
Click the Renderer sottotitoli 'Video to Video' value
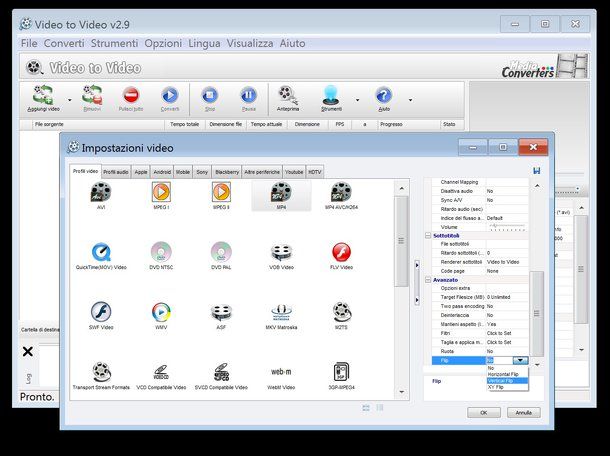point(507,262)
